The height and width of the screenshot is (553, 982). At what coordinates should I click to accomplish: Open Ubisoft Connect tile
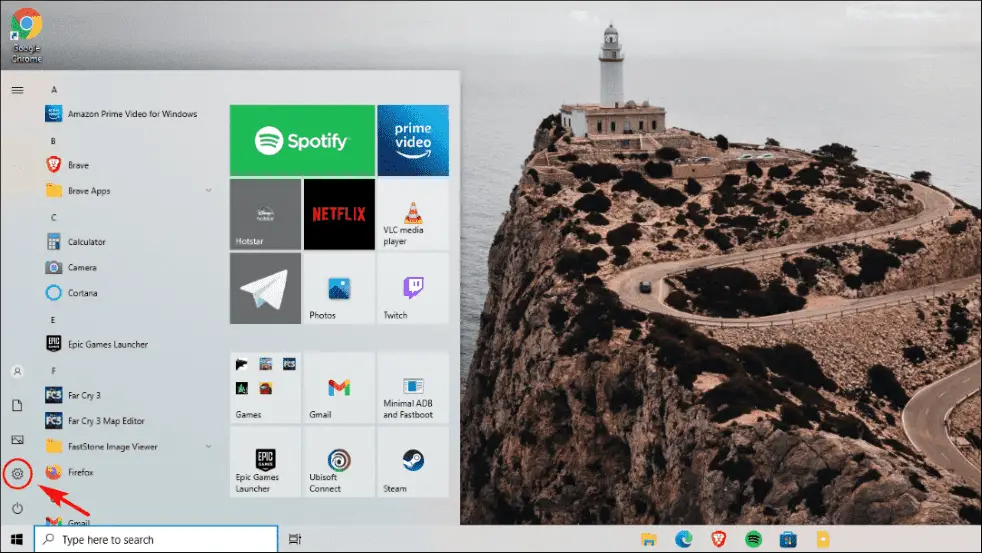[x=339, y=462]
